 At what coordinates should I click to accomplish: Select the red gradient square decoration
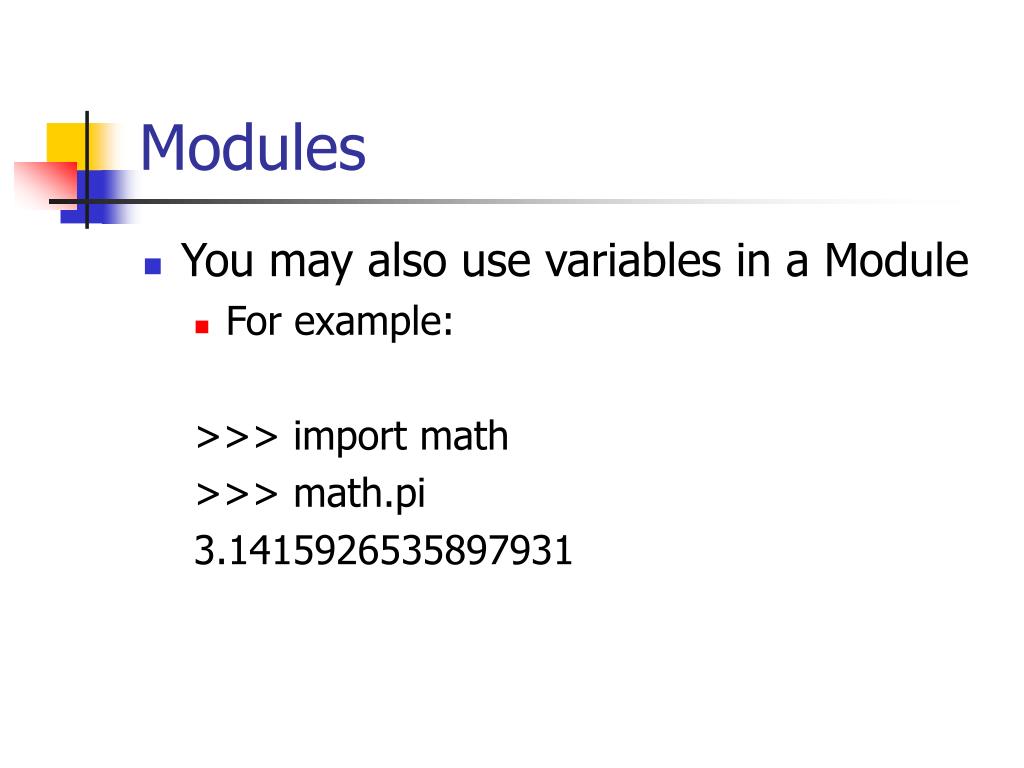coord(44,184)
